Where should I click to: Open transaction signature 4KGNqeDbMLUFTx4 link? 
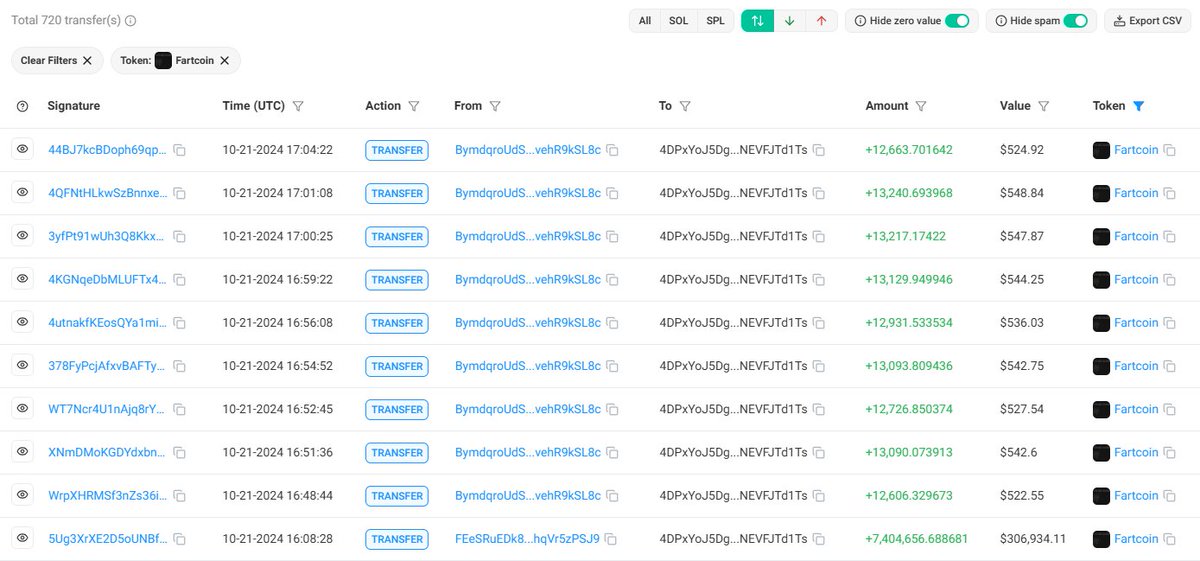click(107, 280)
